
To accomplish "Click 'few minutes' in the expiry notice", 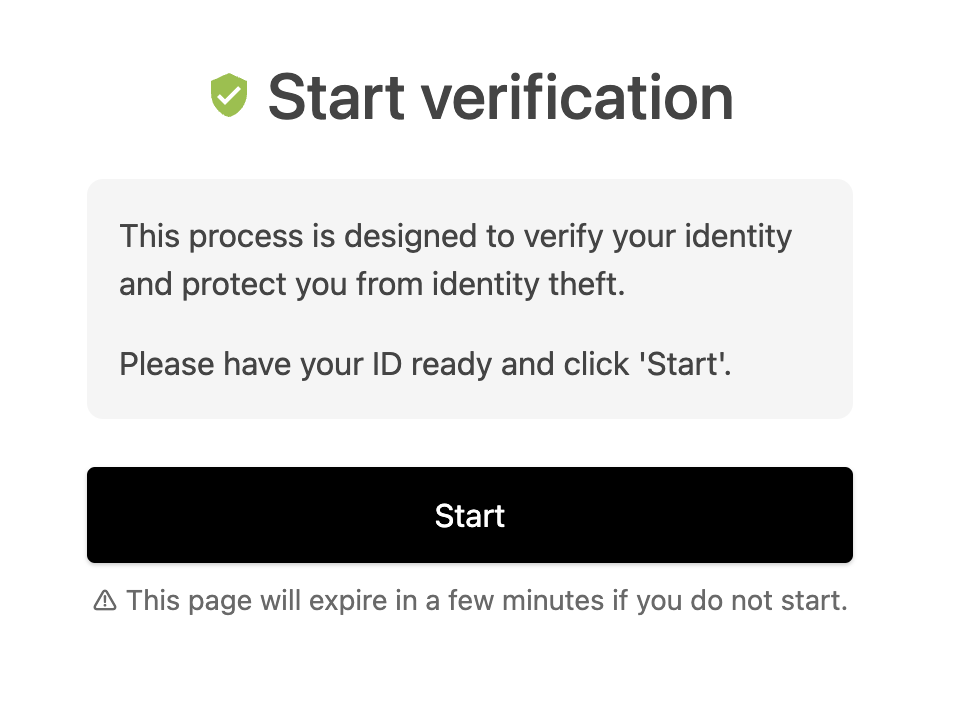I will (x=526, y=600).
